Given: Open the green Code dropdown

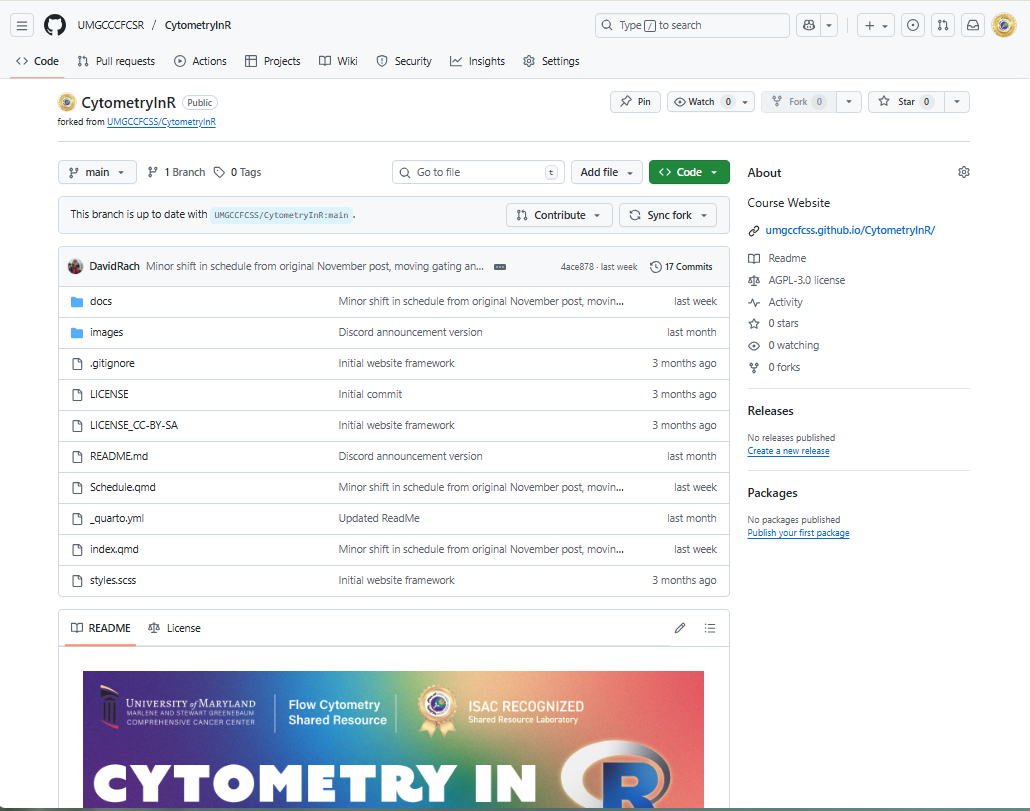Looking at the screenshot, I should [689, 172].
